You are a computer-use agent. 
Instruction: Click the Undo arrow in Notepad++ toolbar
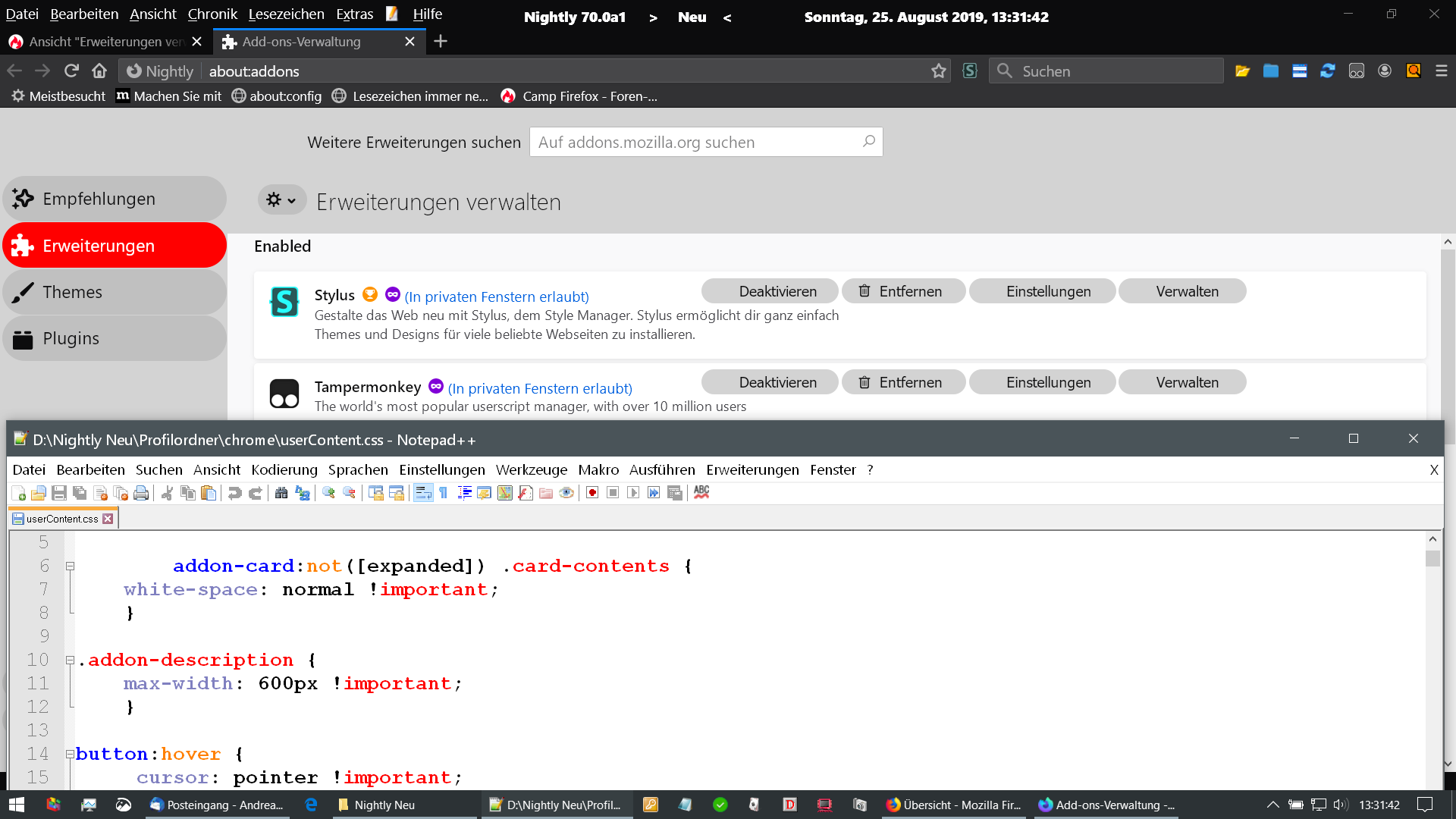pyautogui.click(x=234, y=493)
